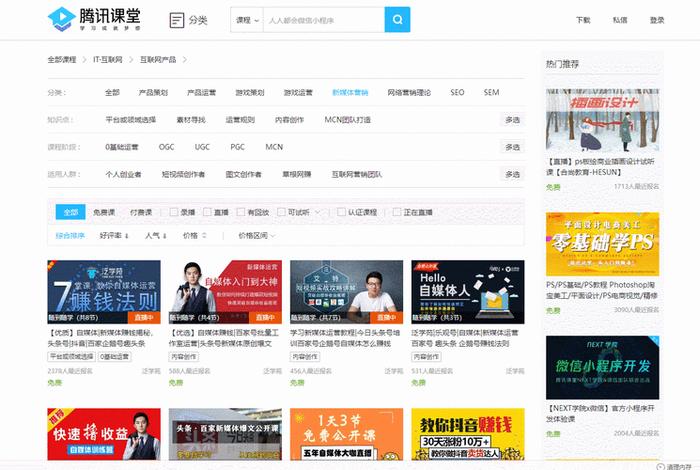Filter by 0基础运营 in the 课程阶段 row
Screen dimensions: 700x470
[x=121, y=147]
